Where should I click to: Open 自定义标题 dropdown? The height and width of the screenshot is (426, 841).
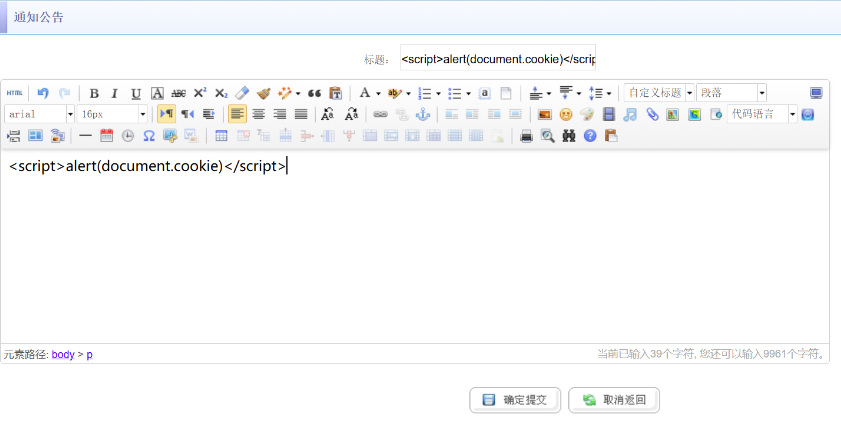point(659,93)
